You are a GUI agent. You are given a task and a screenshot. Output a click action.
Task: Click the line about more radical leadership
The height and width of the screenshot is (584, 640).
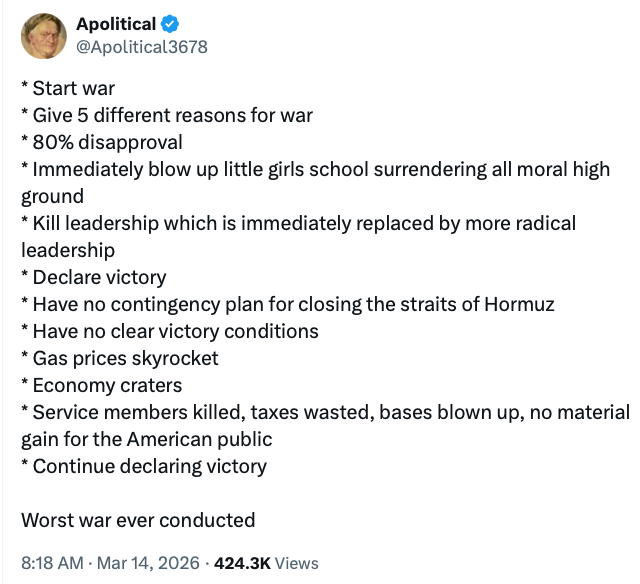(298, 224)
